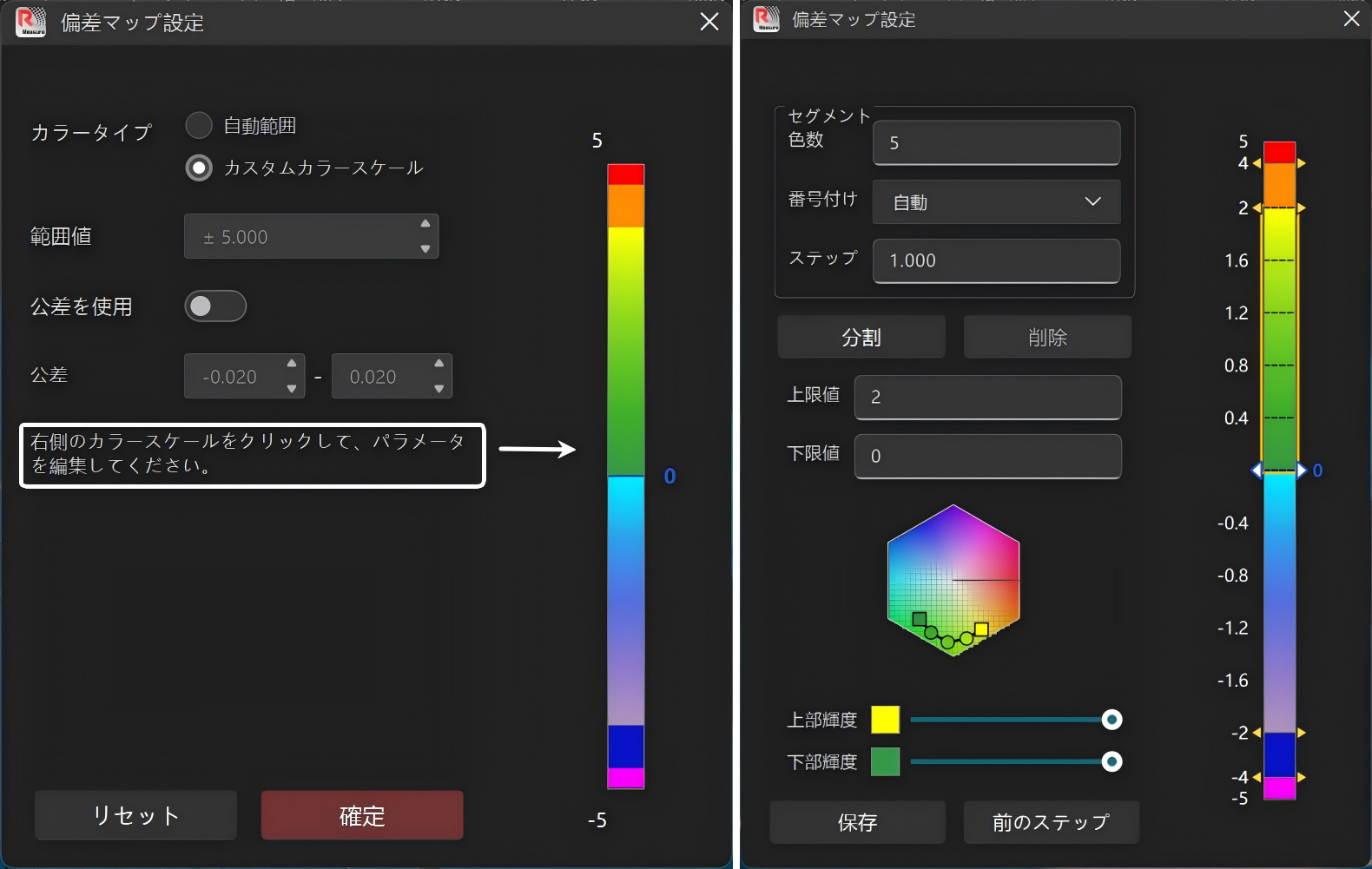Click the 削除 button
This screenshot has width=1372, height=869.
click(x=1047, y=337)
